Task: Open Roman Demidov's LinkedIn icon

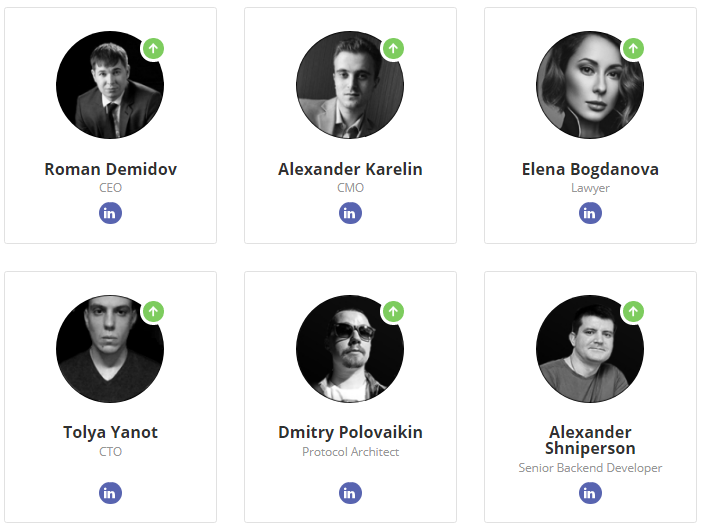Action: point(110,213)
